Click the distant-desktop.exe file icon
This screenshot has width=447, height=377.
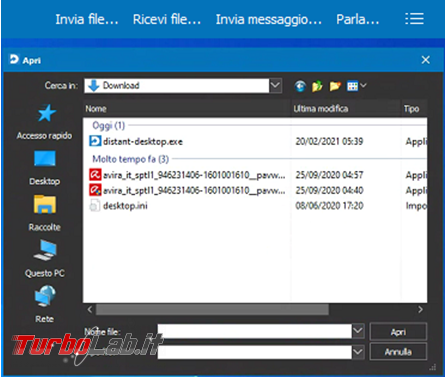coord(95,141)
